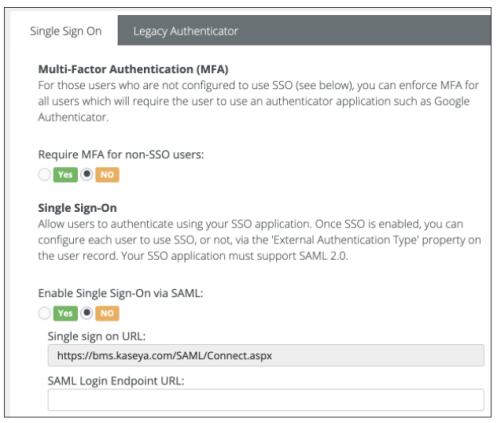Click the 'Single sign on URL:' label
This screenshot has height=423, width=497.
click(x=97, y=336)
